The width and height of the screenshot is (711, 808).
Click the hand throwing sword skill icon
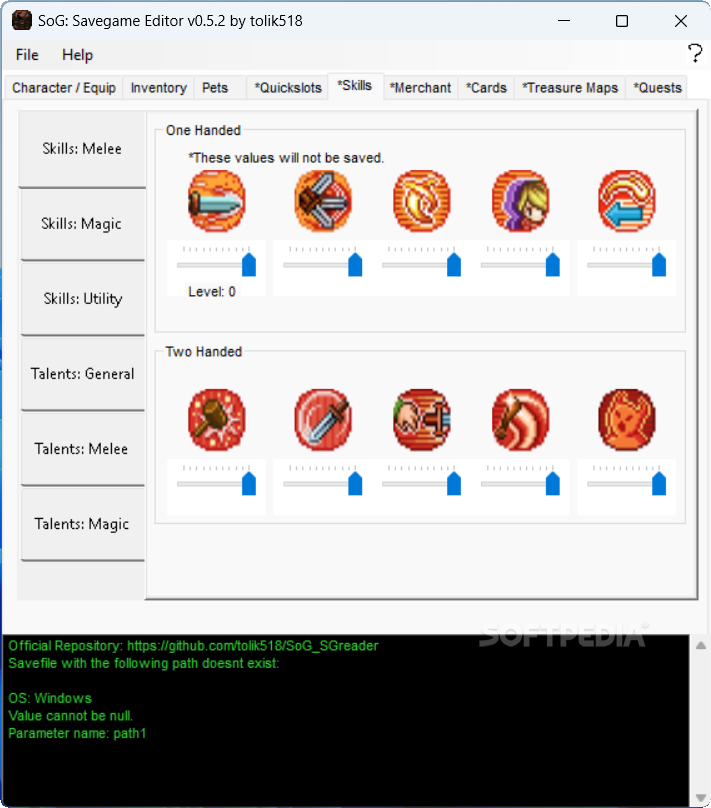point(421,419)
